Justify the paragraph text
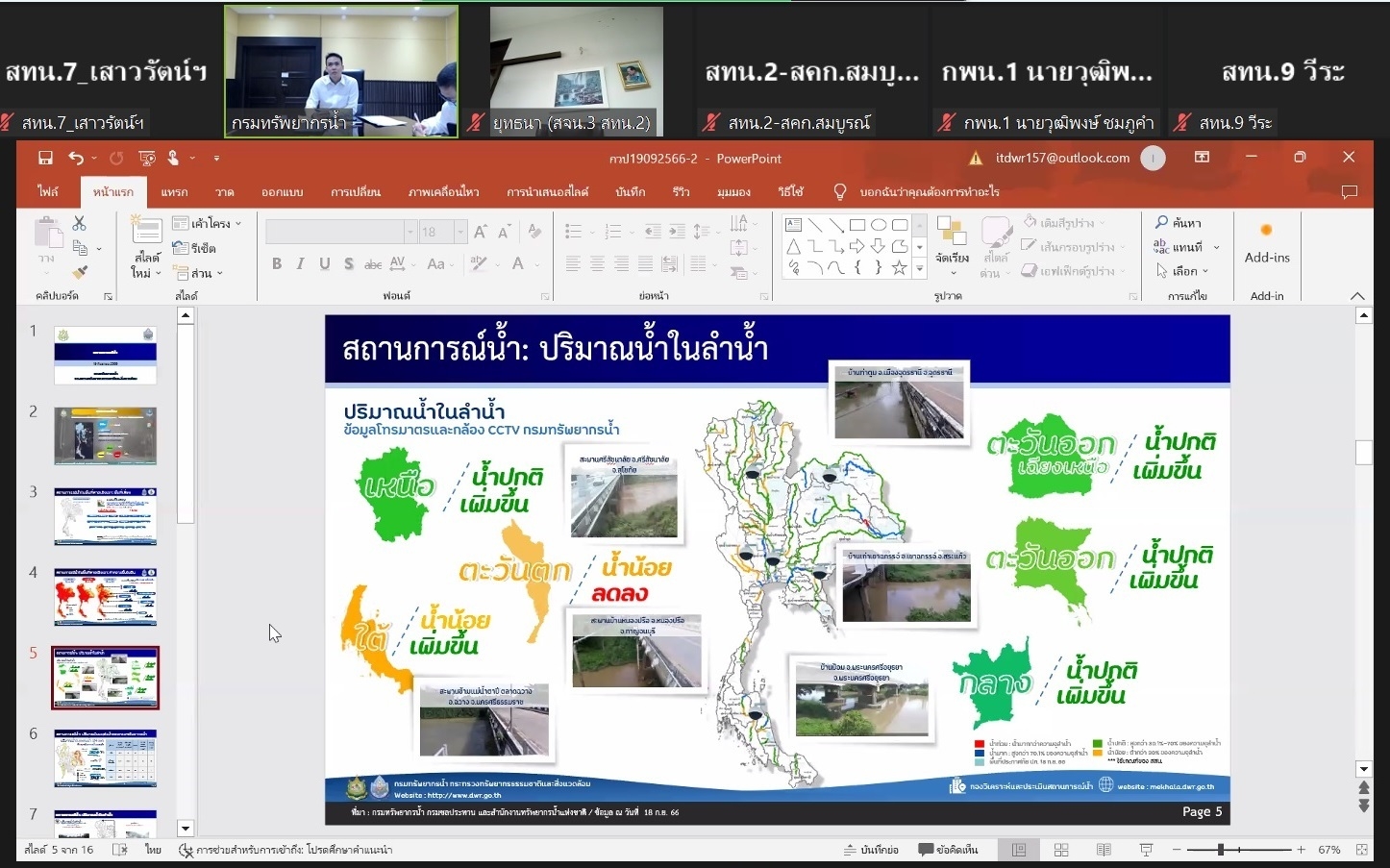 point(645,263)
